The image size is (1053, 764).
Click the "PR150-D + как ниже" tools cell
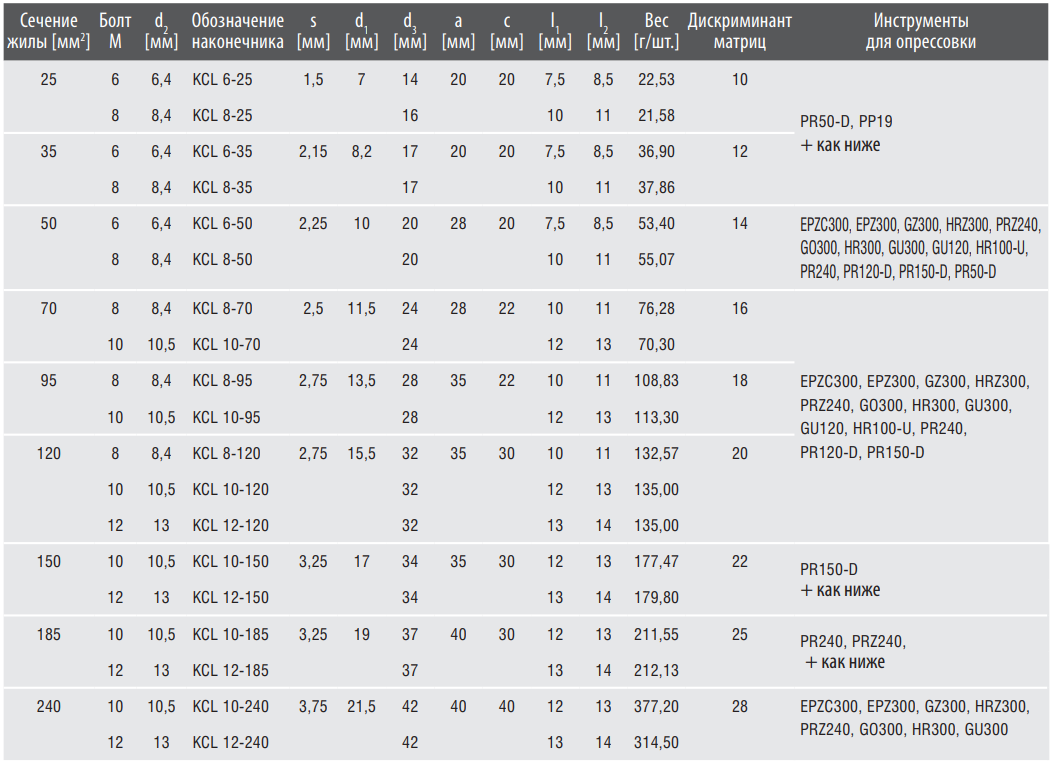840,580
